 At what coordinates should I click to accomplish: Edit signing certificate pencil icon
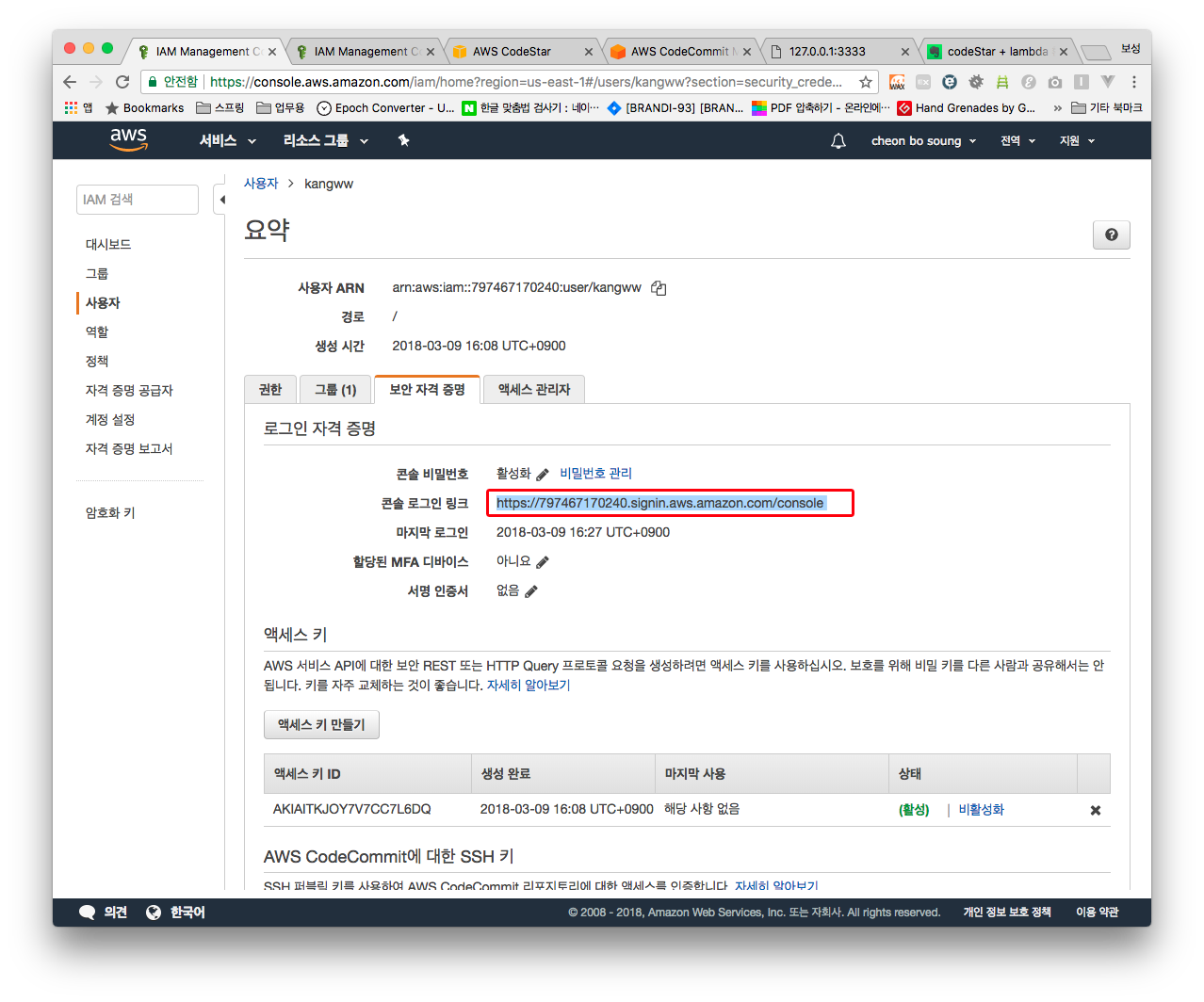coord(531,591)
